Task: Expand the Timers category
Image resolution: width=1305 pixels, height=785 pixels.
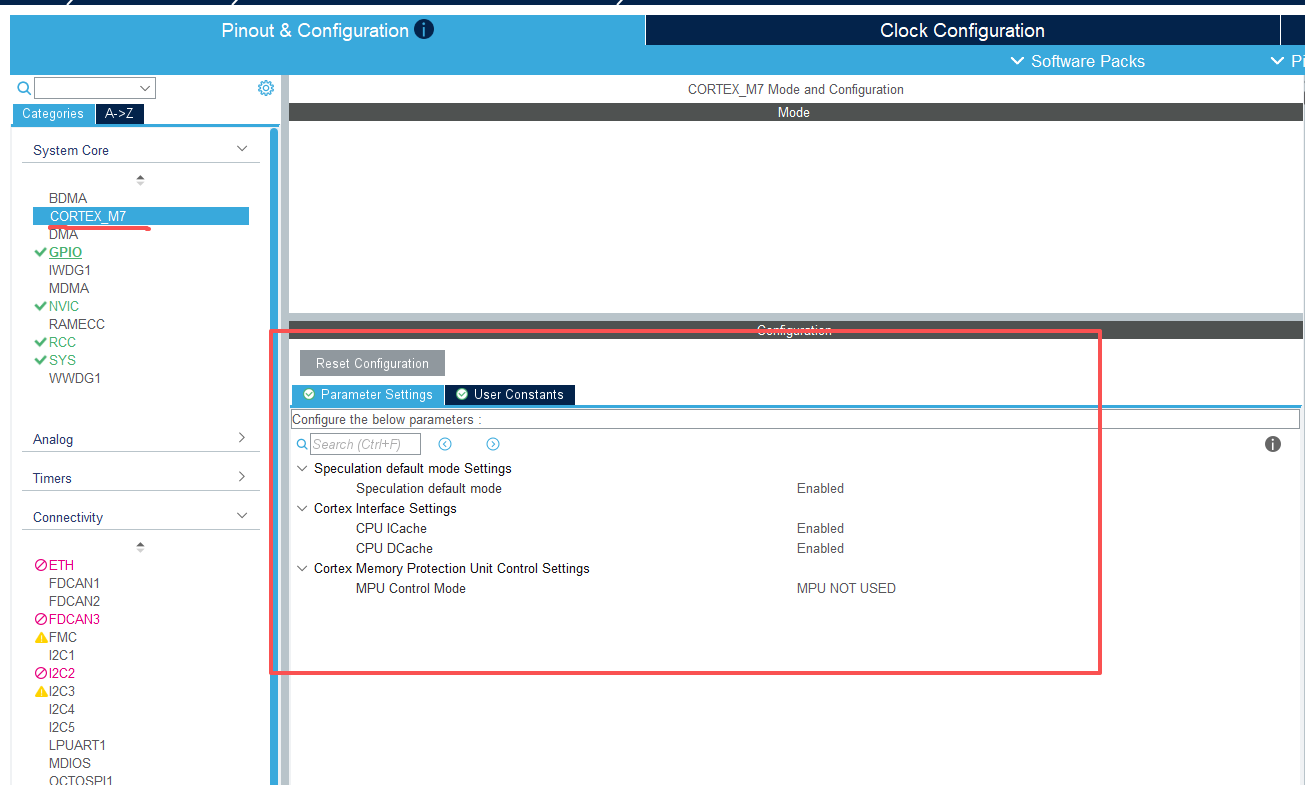Action: click(x=242, y=477)
